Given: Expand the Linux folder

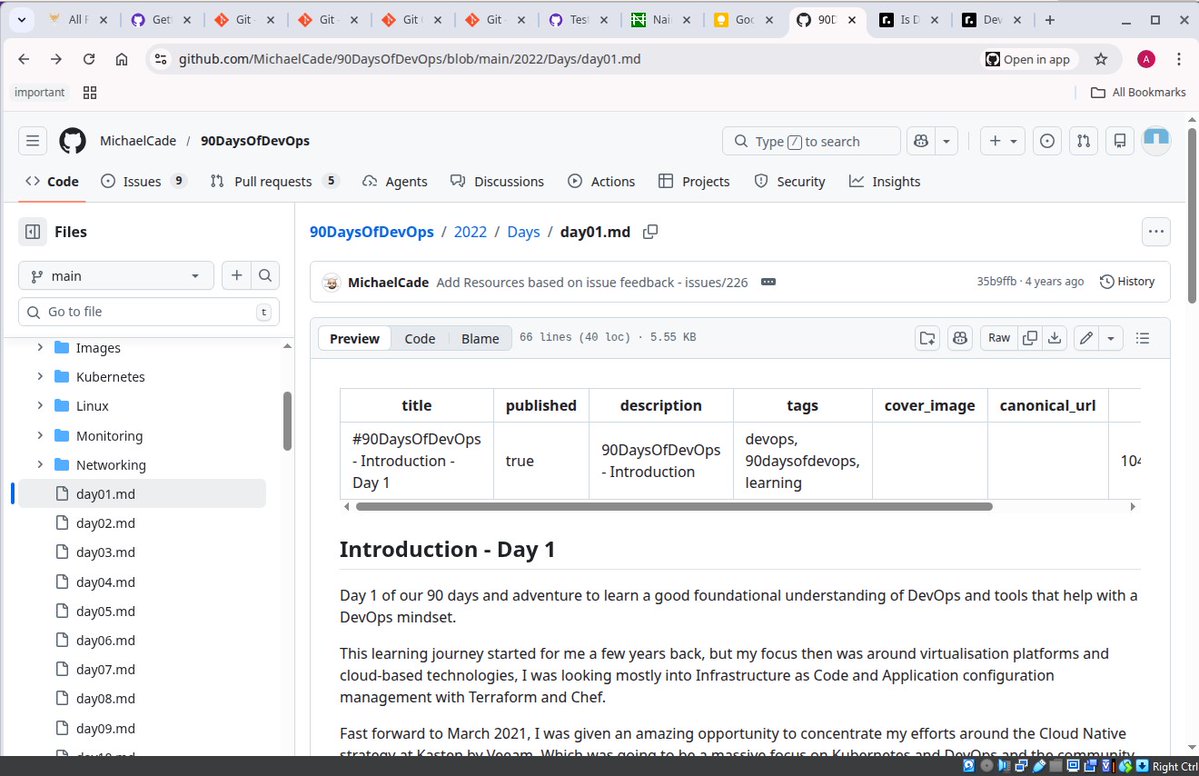Looking at the screenshot, I should click(x=40, y=406).
